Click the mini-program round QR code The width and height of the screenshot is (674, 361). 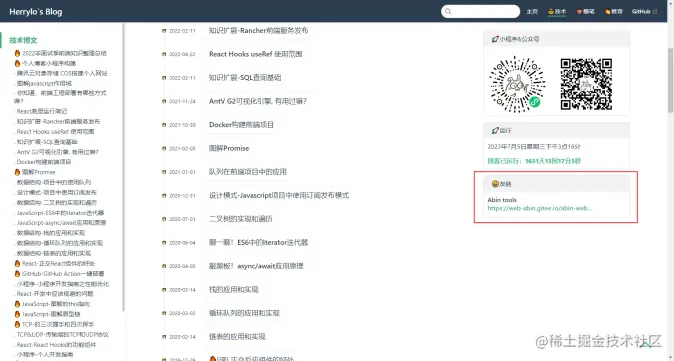[518, 85]
